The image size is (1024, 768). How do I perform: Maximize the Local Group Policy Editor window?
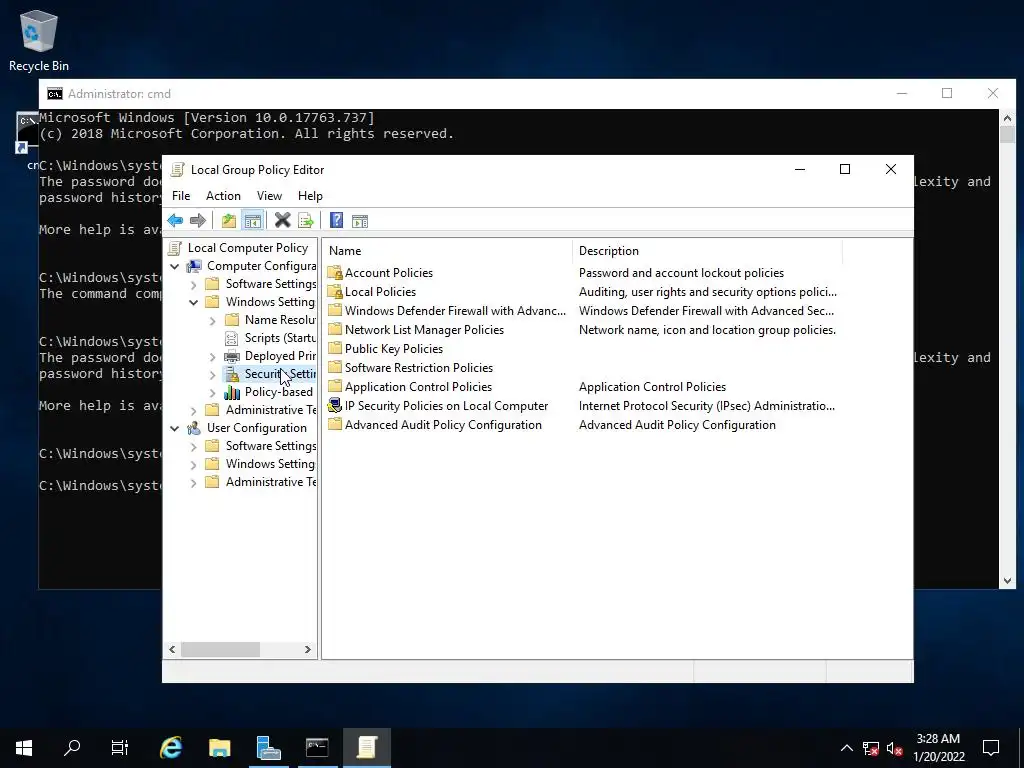click(844, 169)
